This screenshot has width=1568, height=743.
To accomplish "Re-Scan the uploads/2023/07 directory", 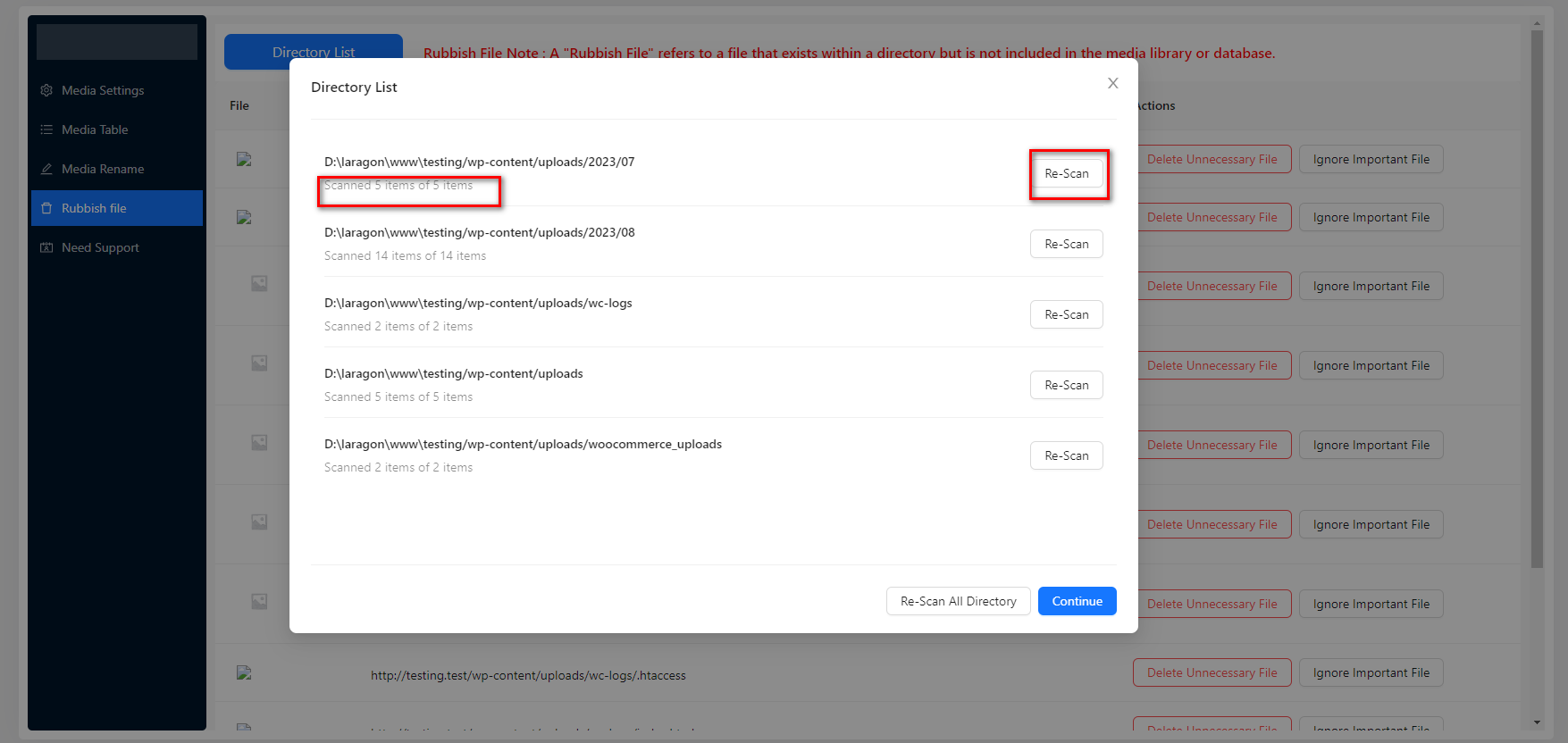I will coord(1067,173).
